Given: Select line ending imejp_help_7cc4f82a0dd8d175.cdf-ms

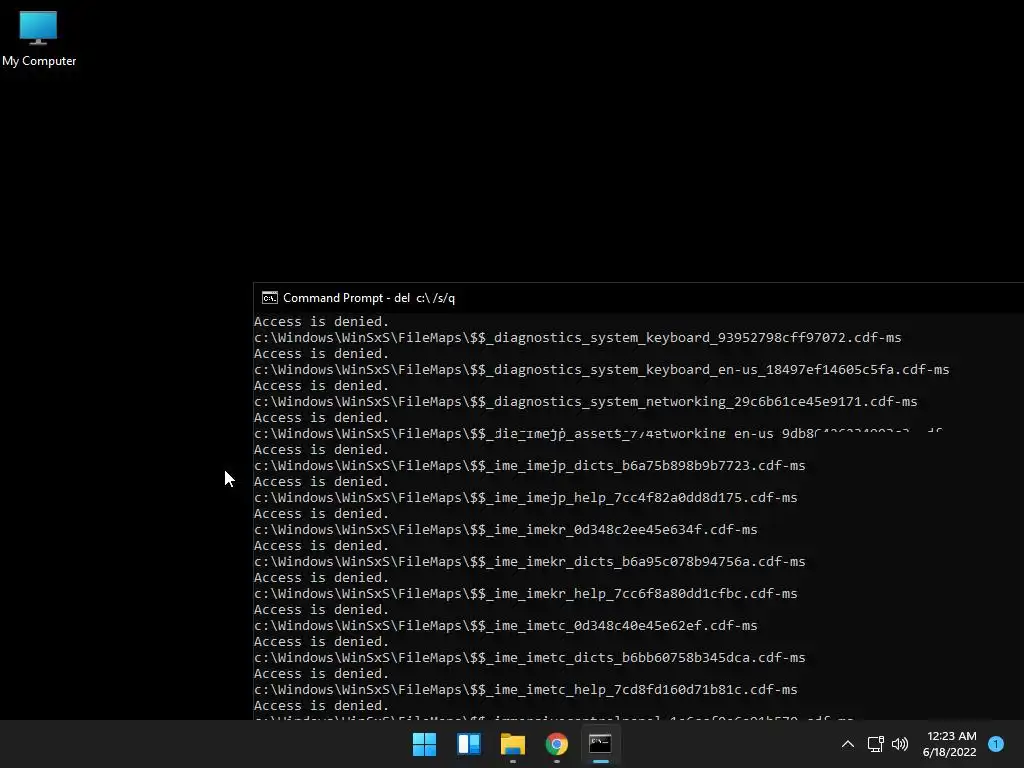Looking at the screenshot, I should [526, 498].
